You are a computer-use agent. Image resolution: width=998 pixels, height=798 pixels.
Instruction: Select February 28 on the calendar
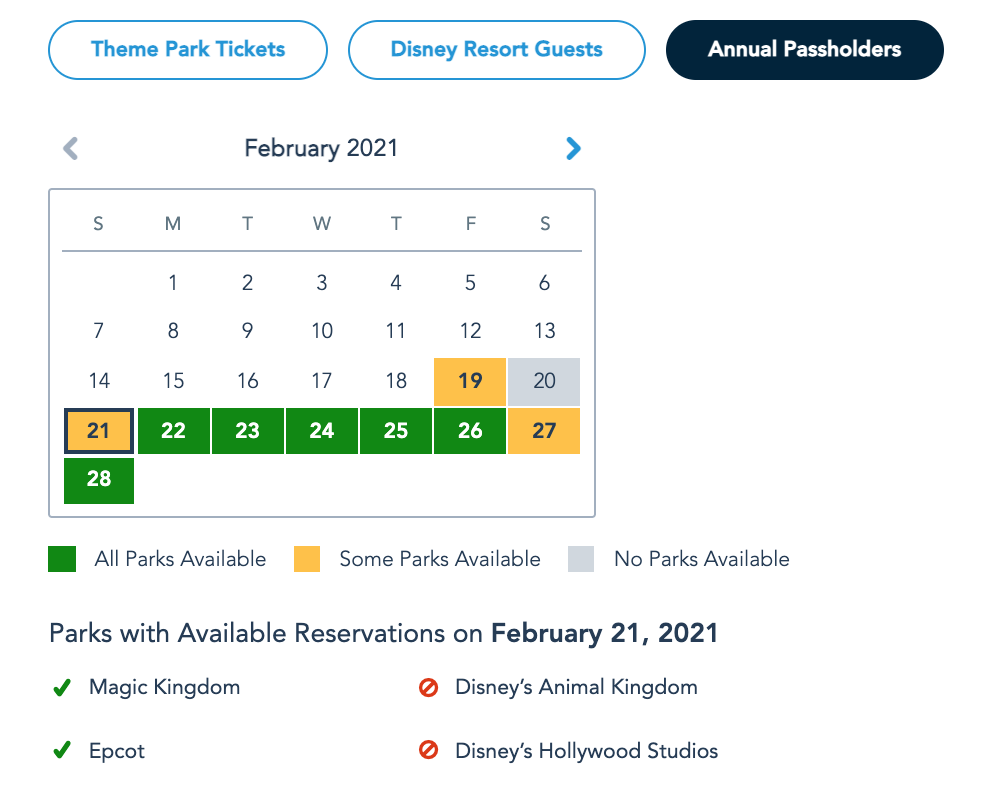pos(99,479)
